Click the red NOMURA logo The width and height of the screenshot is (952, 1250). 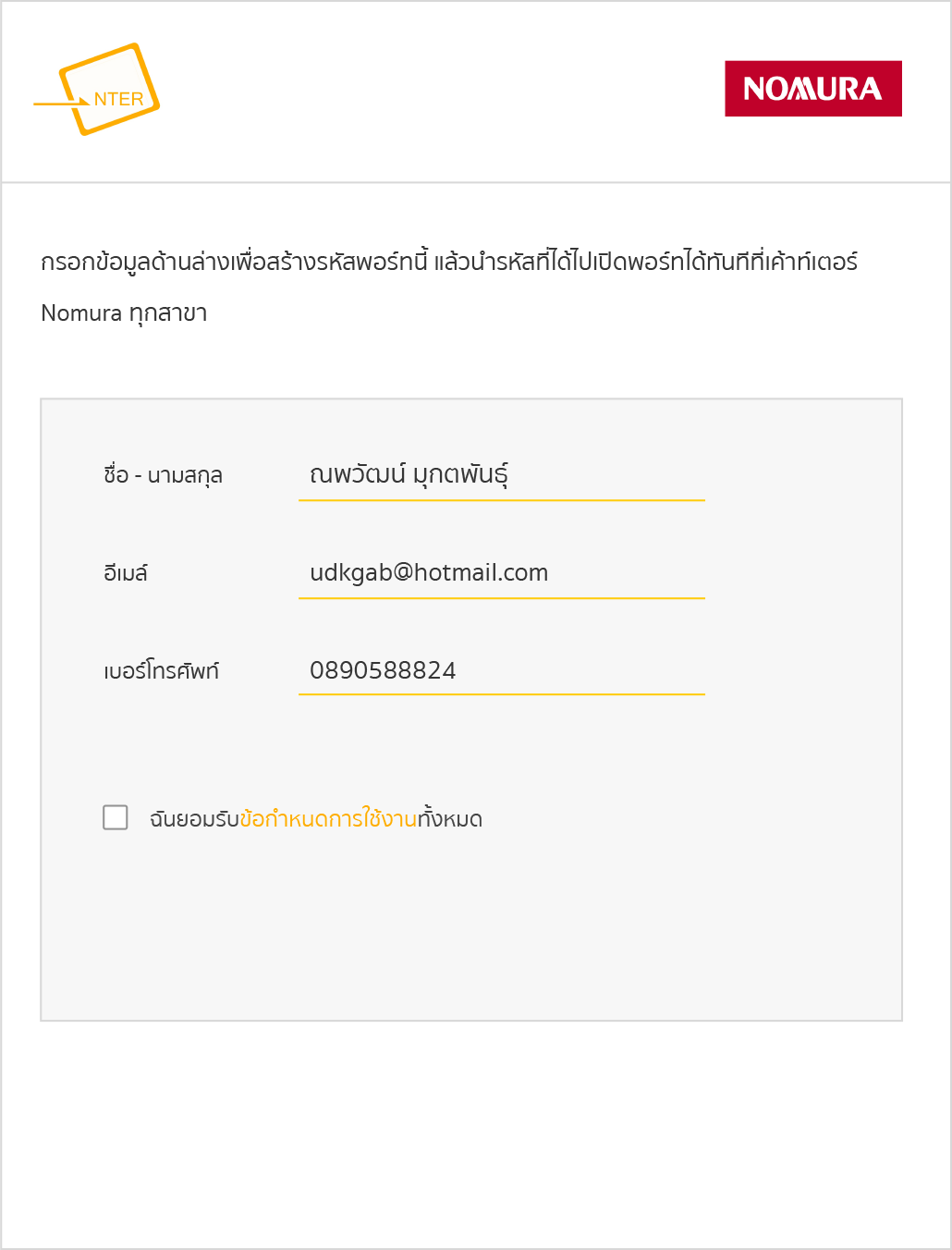click(x=812, y=89)
